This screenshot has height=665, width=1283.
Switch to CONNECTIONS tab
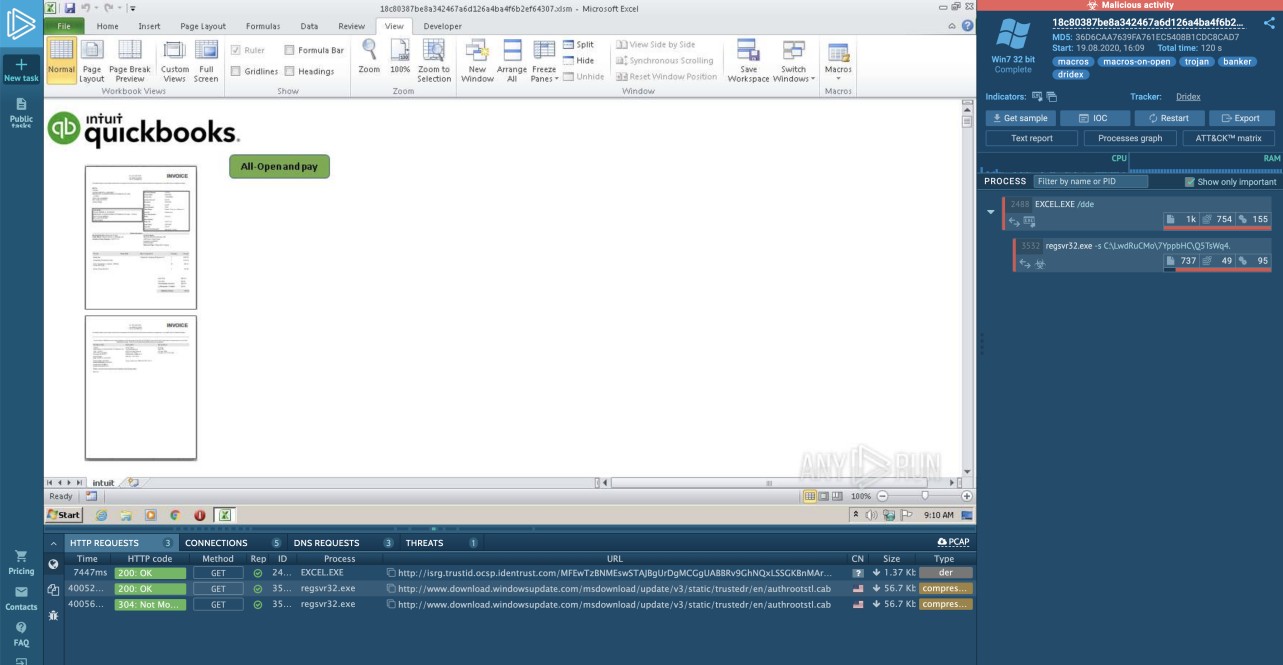tap(216, 543)
